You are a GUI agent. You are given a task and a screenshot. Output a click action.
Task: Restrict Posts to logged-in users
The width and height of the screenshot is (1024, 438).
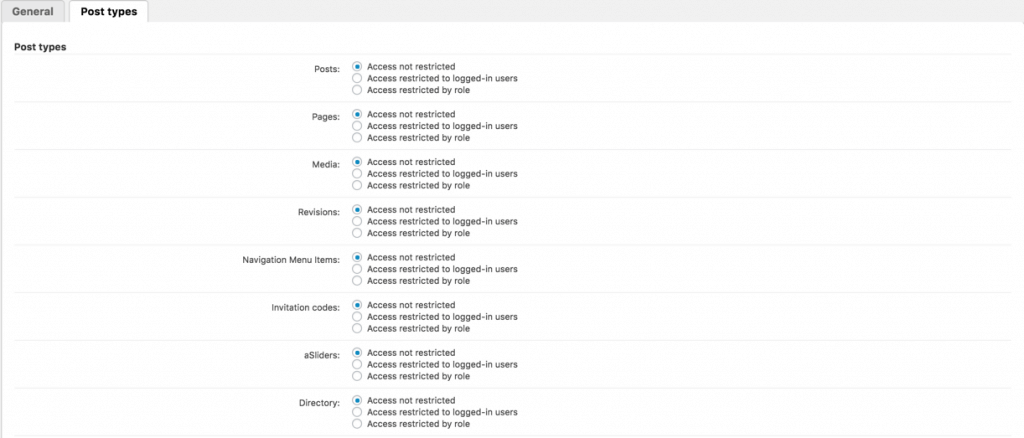click(x=358, y=78)
